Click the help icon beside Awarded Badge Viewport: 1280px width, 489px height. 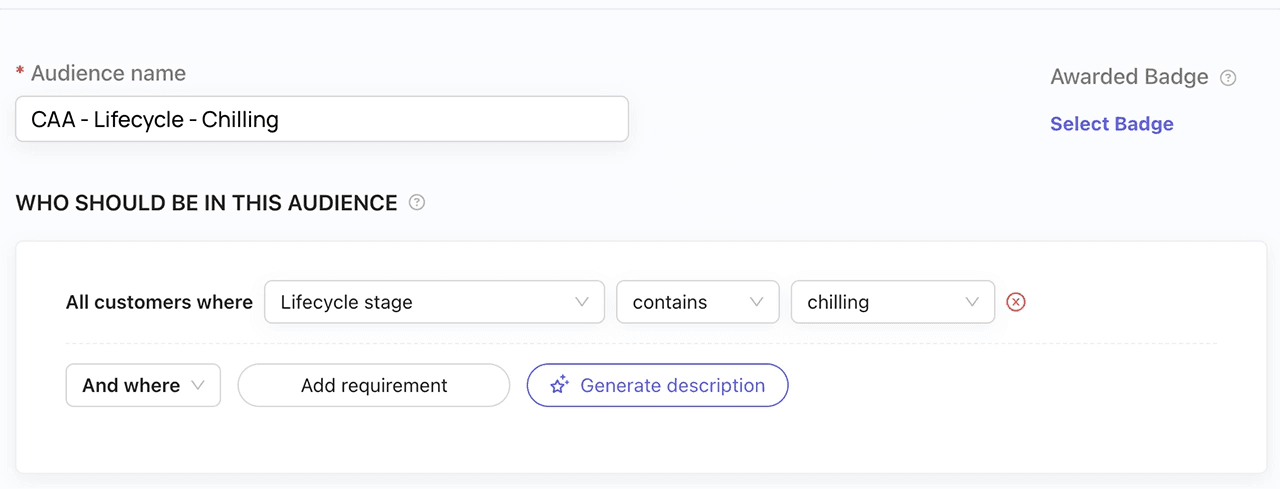[1229, 78]
